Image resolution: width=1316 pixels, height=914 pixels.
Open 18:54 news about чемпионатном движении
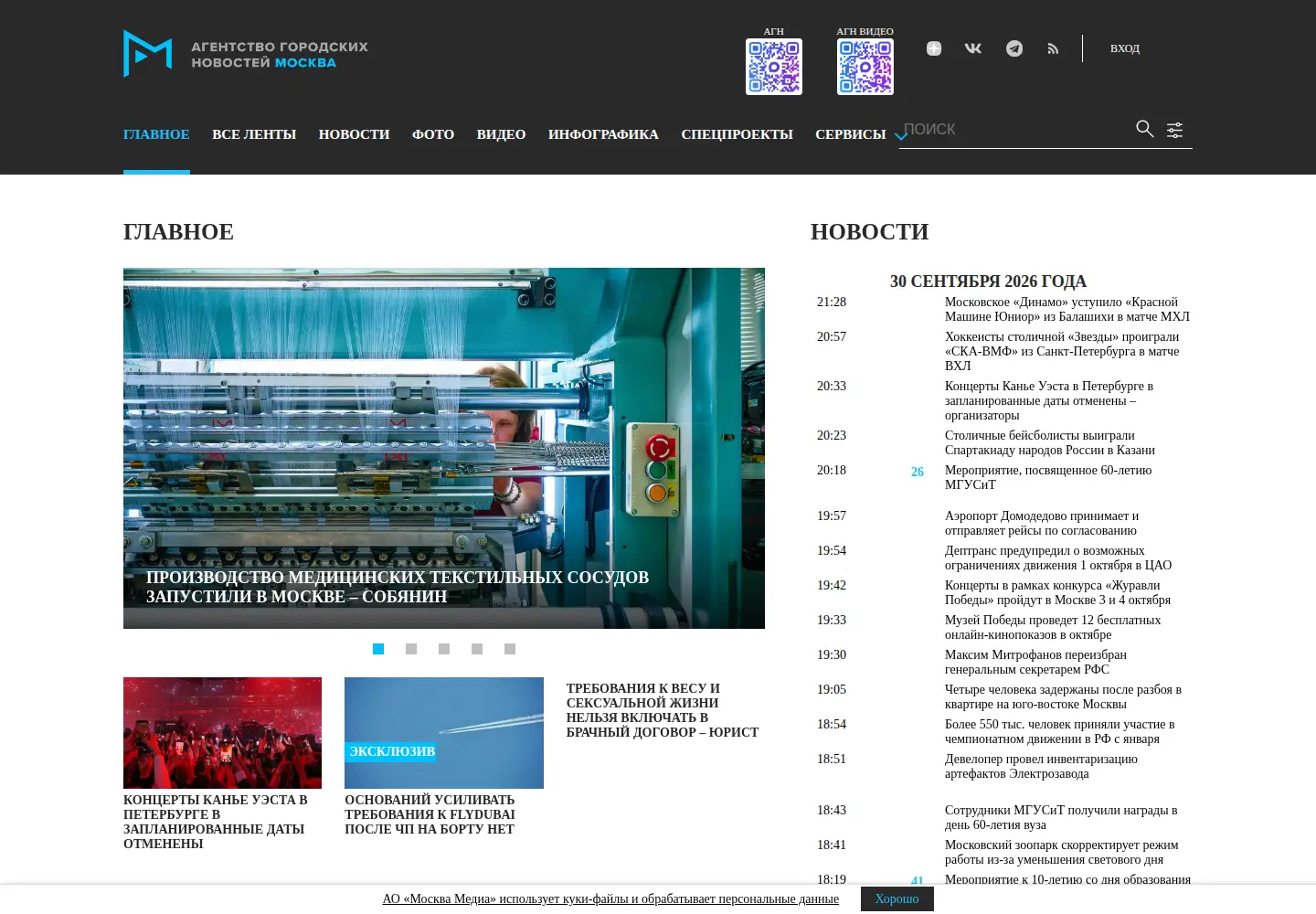[1060, 731]
